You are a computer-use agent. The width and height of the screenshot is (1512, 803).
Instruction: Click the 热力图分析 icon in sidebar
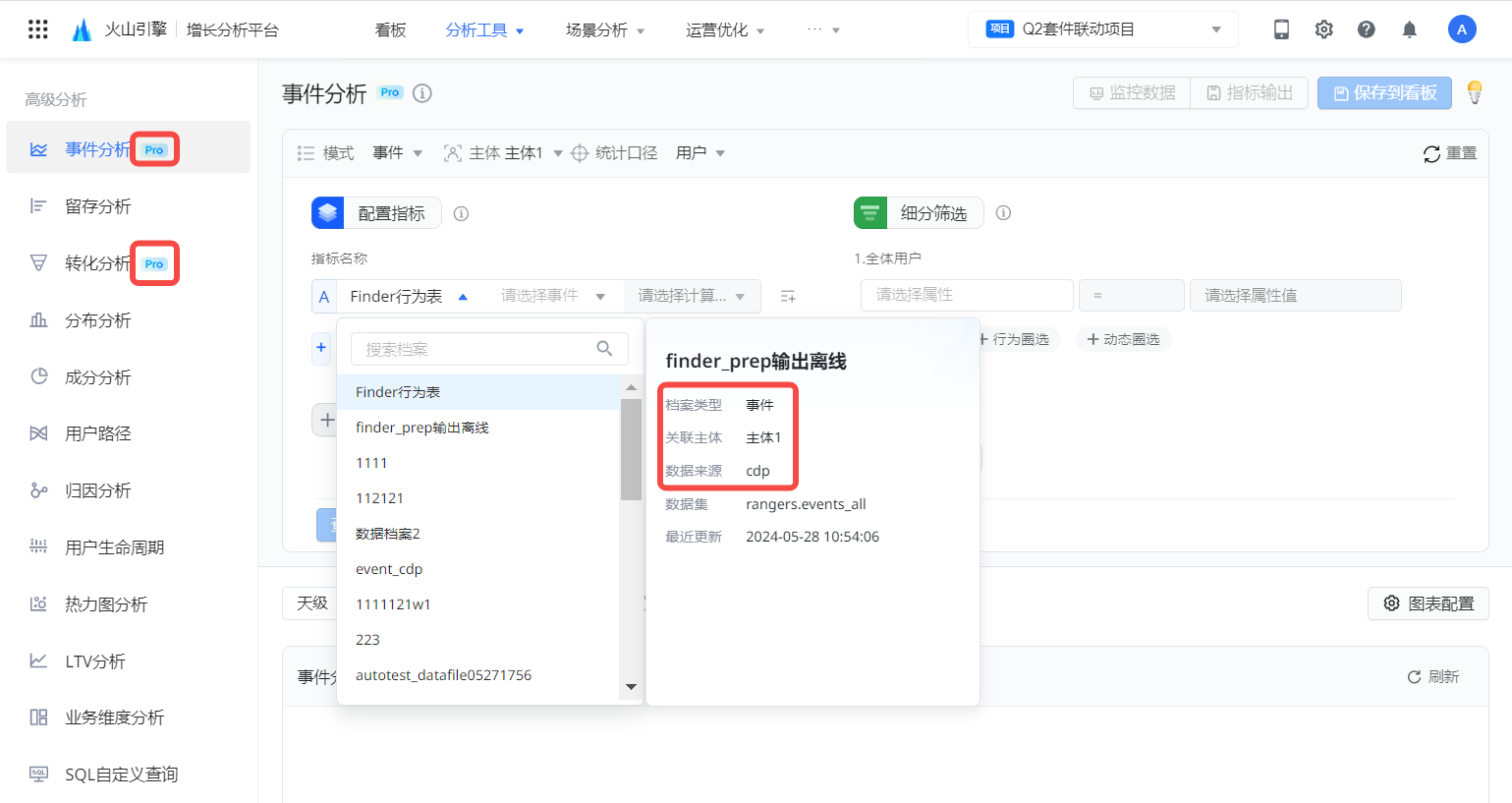(x=38, y=604)
